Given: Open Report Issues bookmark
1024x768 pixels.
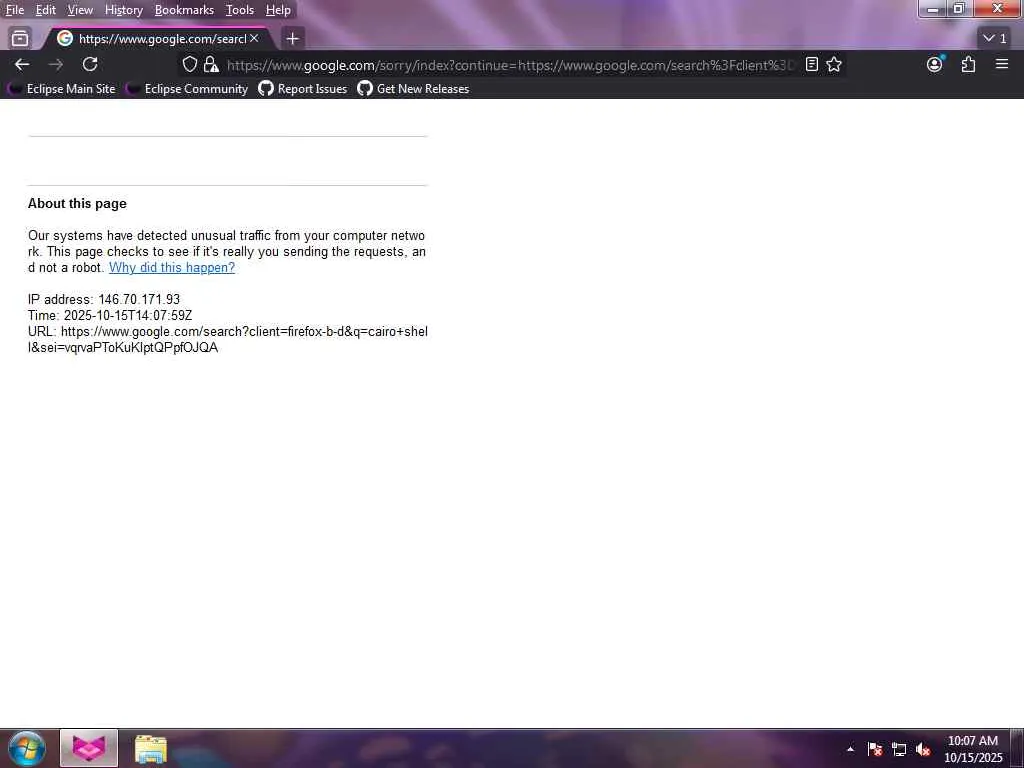Looking at the screenshot, I should (303, 89).
